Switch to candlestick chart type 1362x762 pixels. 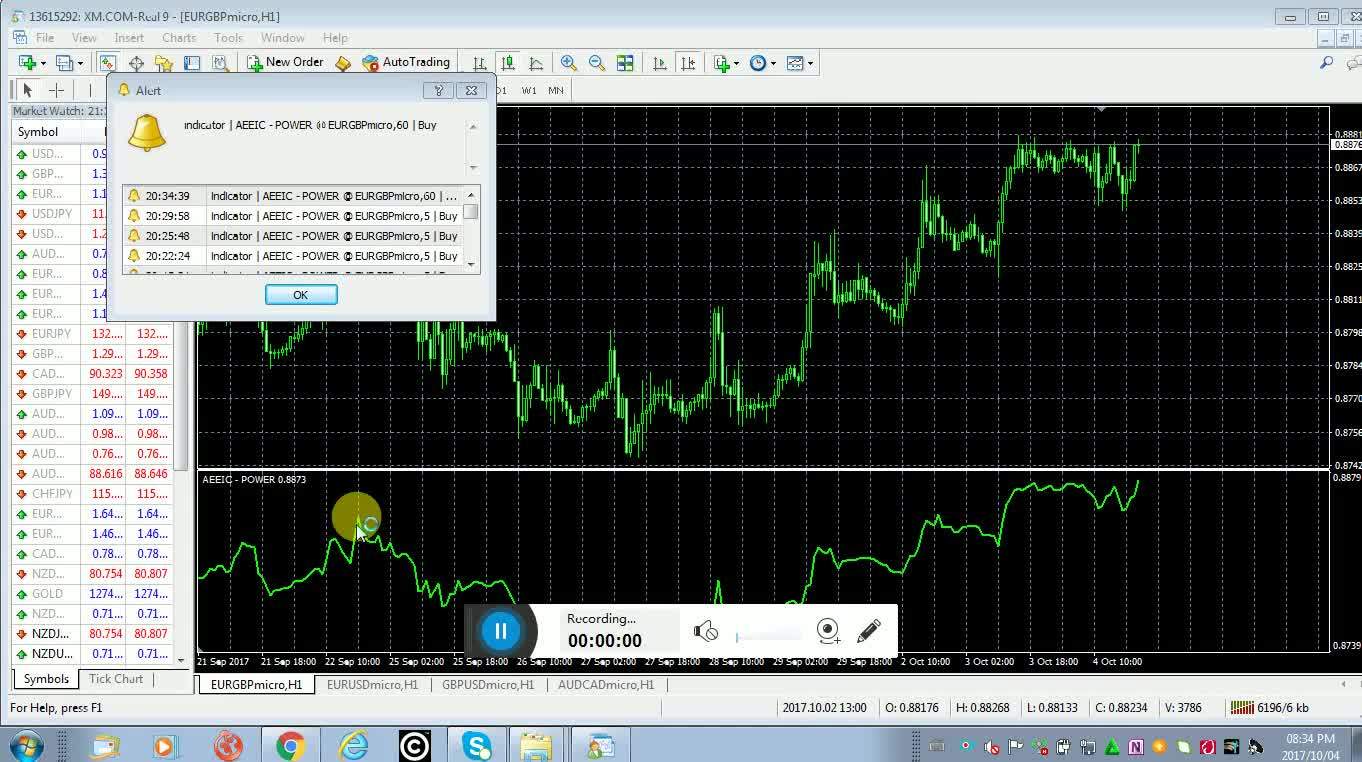coord(508,63)
